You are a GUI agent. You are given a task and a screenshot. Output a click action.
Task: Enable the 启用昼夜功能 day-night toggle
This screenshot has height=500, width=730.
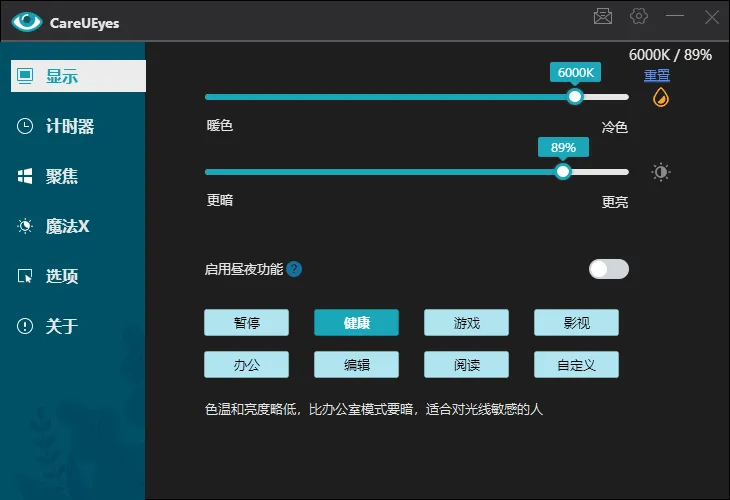(x=608, y=269)
